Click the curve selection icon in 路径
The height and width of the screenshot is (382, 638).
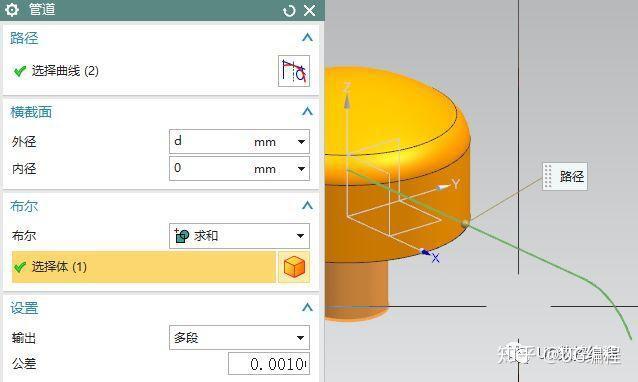[x=294, y=71]
